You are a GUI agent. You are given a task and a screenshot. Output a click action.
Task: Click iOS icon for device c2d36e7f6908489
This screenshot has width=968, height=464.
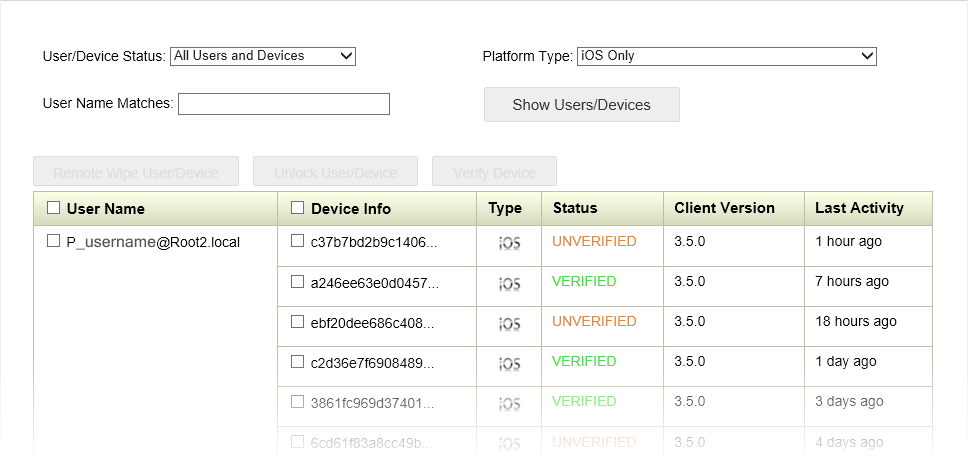point(509,364)
